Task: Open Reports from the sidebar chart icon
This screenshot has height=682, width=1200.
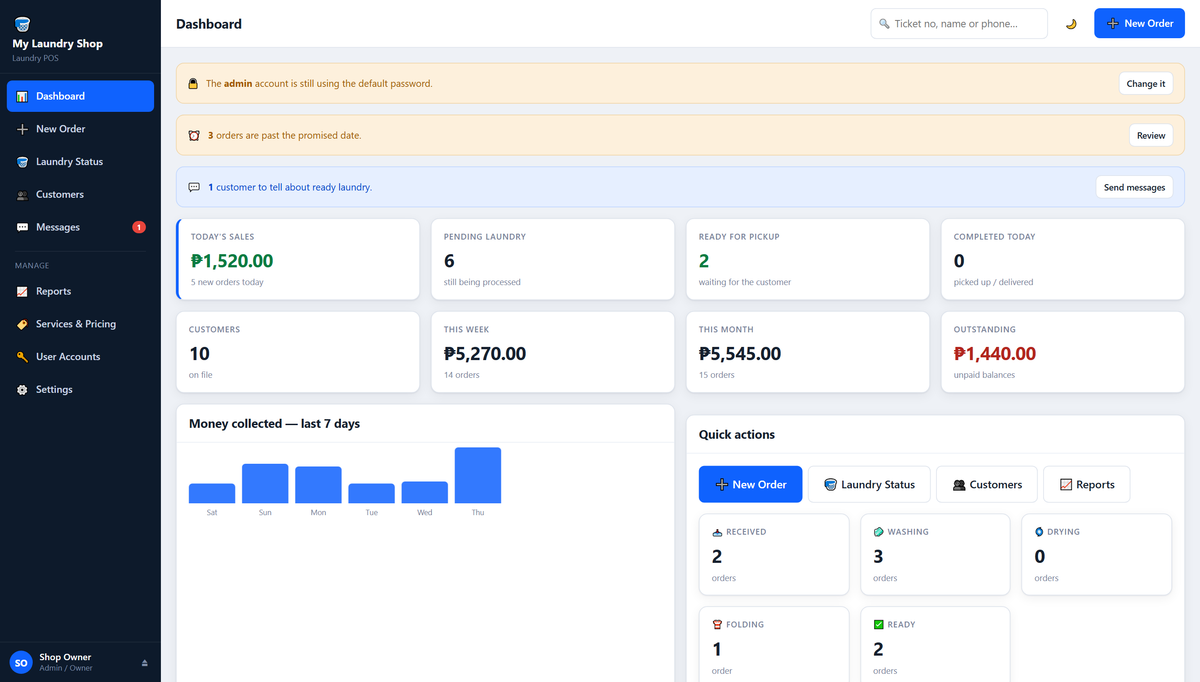Action: (x=22, y=291)
